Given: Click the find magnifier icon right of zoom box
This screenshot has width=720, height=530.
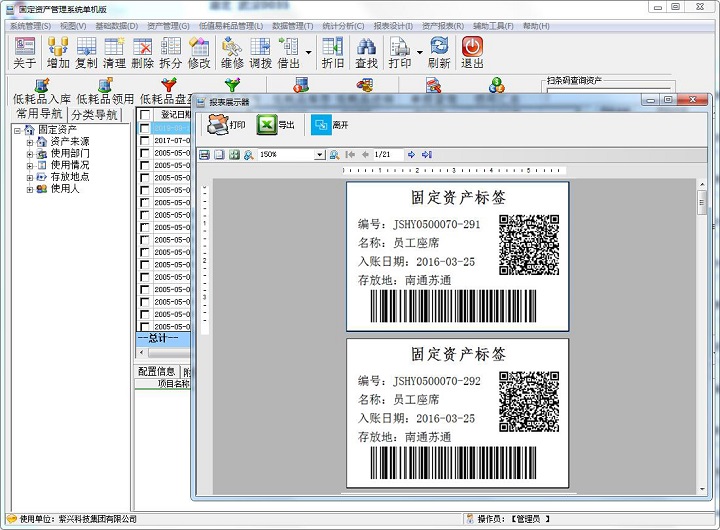Looking at the screenshot, I should click(334, 155).
